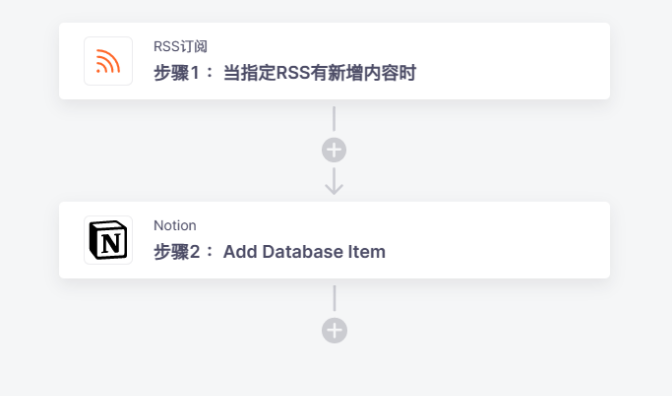Click the downward arrow connector above Notion
The width and height of the screenshot is (672, 396).
[334, 181]
